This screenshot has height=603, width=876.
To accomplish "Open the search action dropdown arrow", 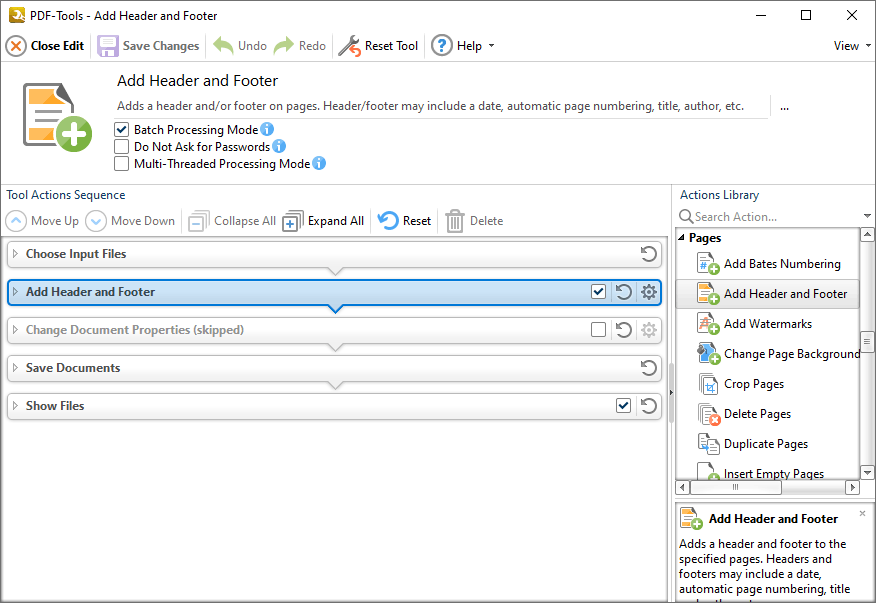I will click(867, 216).
